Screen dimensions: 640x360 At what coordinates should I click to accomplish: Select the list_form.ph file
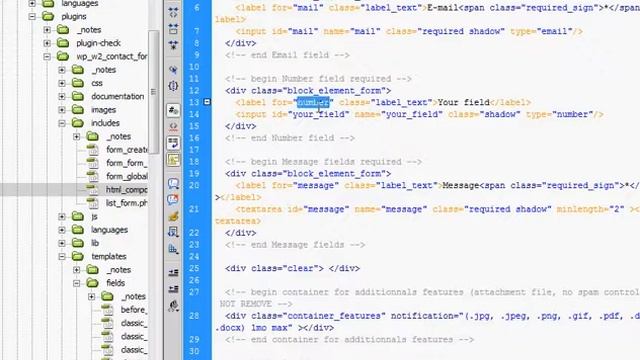click(127, 203)
